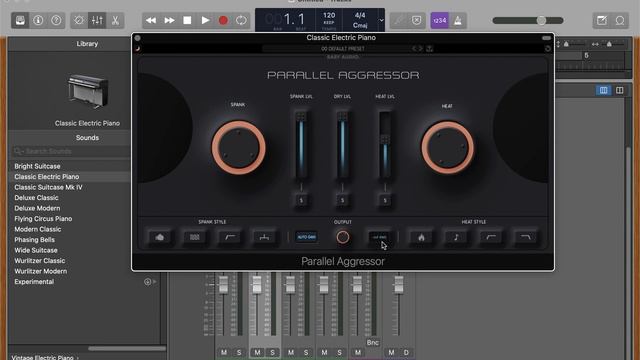Select Phasing Bells sound

(x=34, y=240)
